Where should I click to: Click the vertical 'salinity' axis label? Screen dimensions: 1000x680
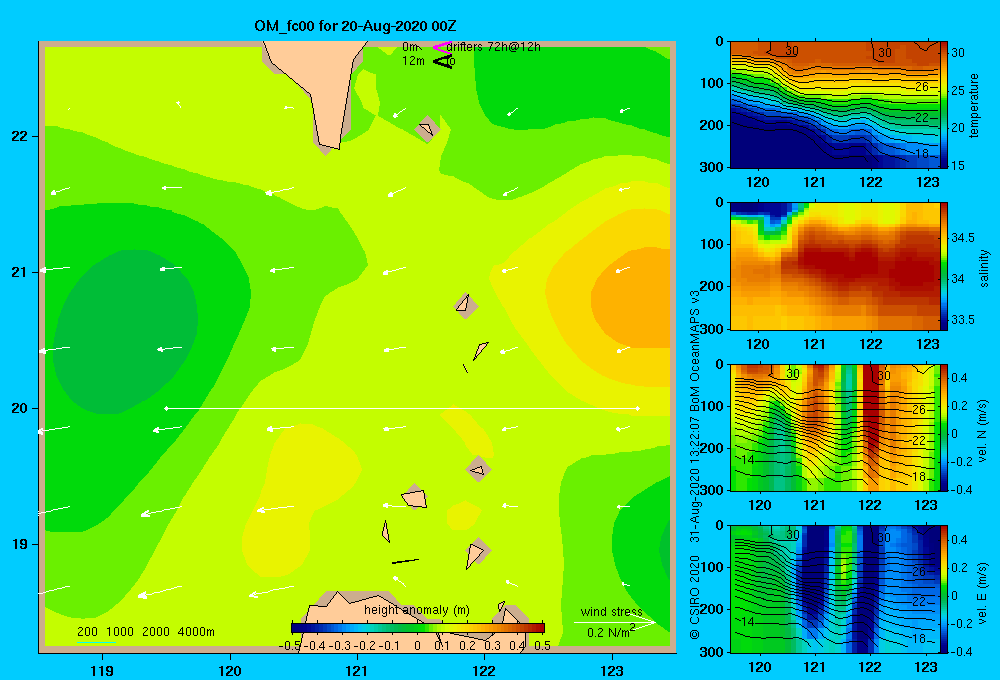(x=984, y=268)
